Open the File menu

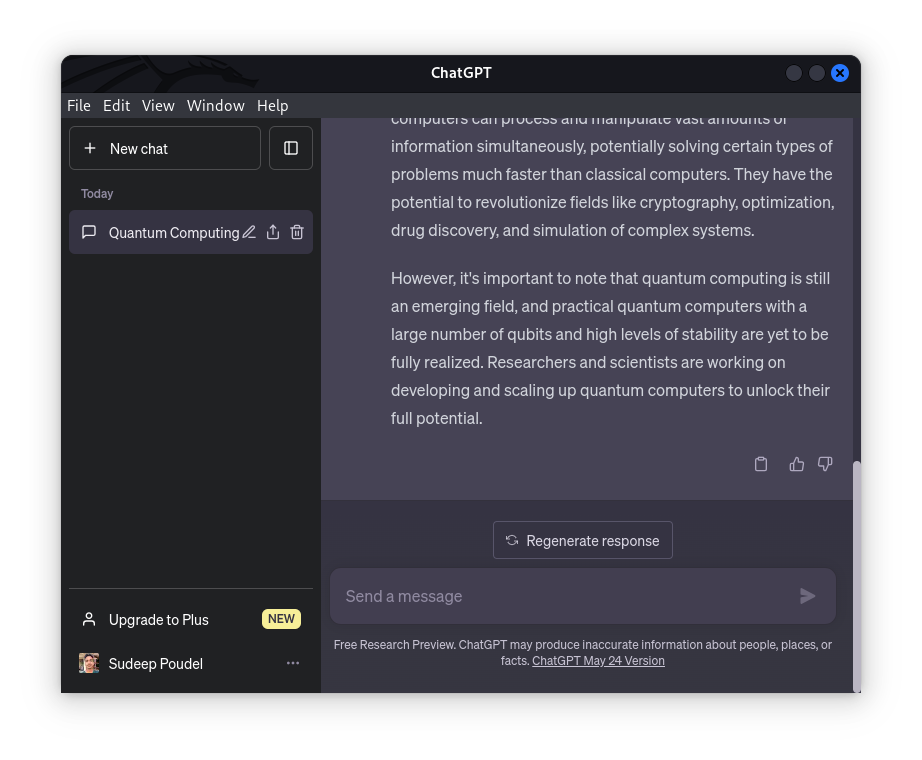pos(78,105)
